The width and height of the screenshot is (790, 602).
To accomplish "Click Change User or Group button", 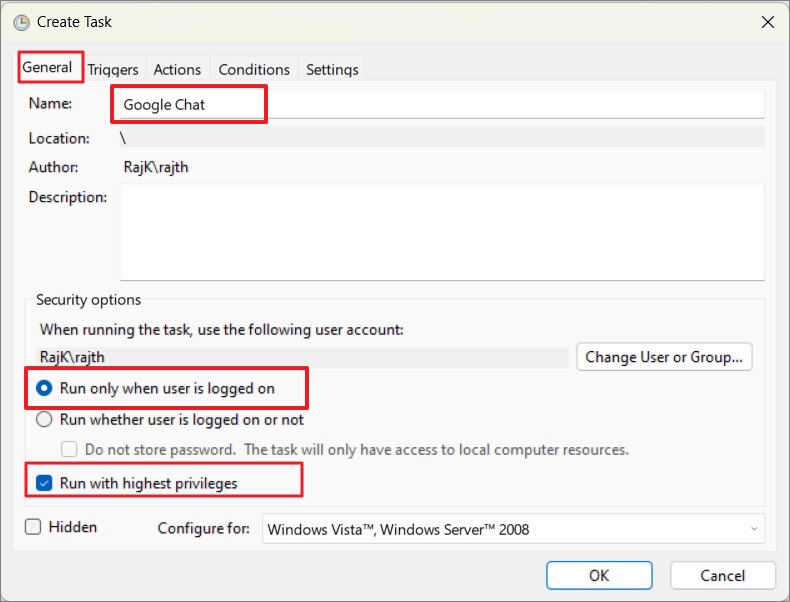I will tap(664, 357).
